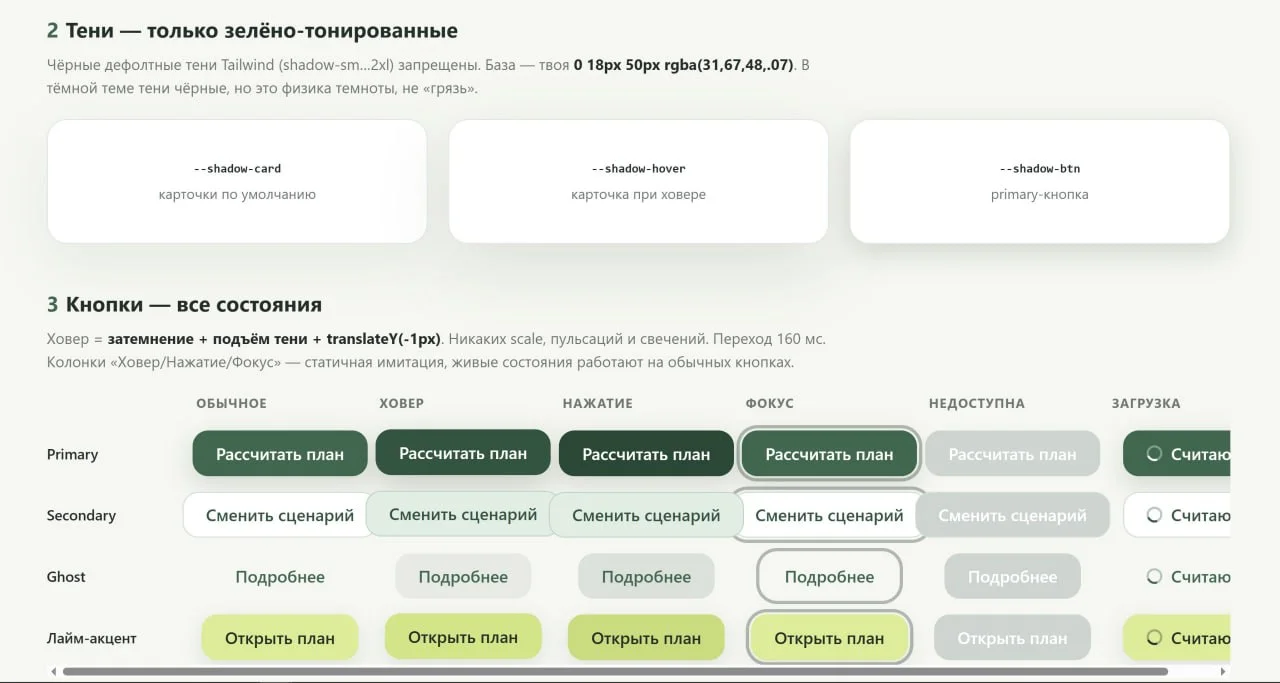Click the spinner icon in the lime loading button
The image size is (1280, 683).
(x=1153, y=637)
